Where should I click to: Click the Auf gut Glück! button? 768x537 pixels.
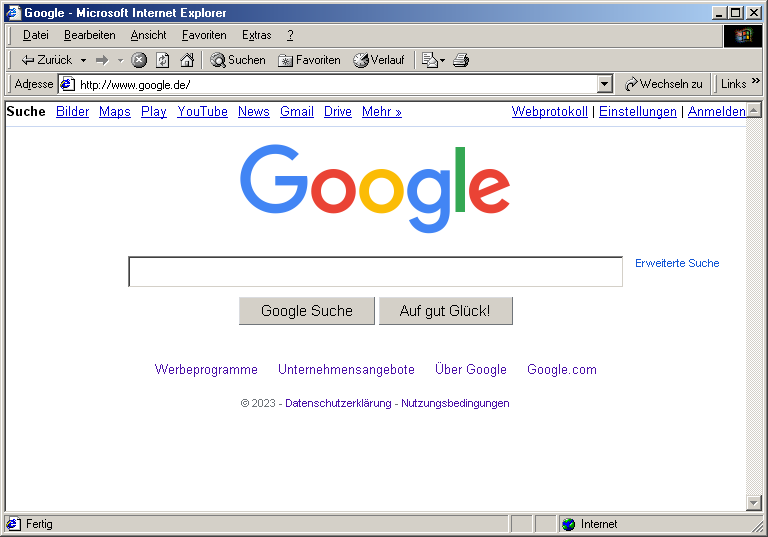tap(446, 311)
